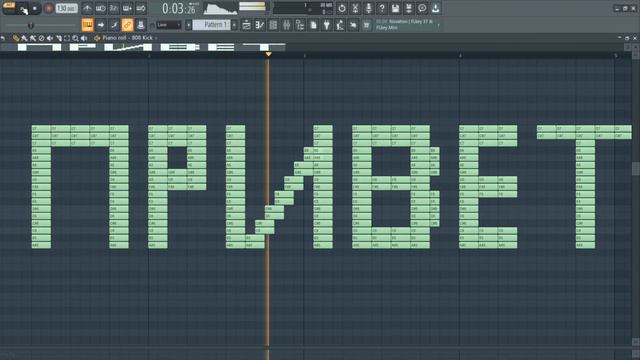The width and height of the screenshot is (640, 360).
Task: Open the Browser tree view button
Action: pos(300,25)
